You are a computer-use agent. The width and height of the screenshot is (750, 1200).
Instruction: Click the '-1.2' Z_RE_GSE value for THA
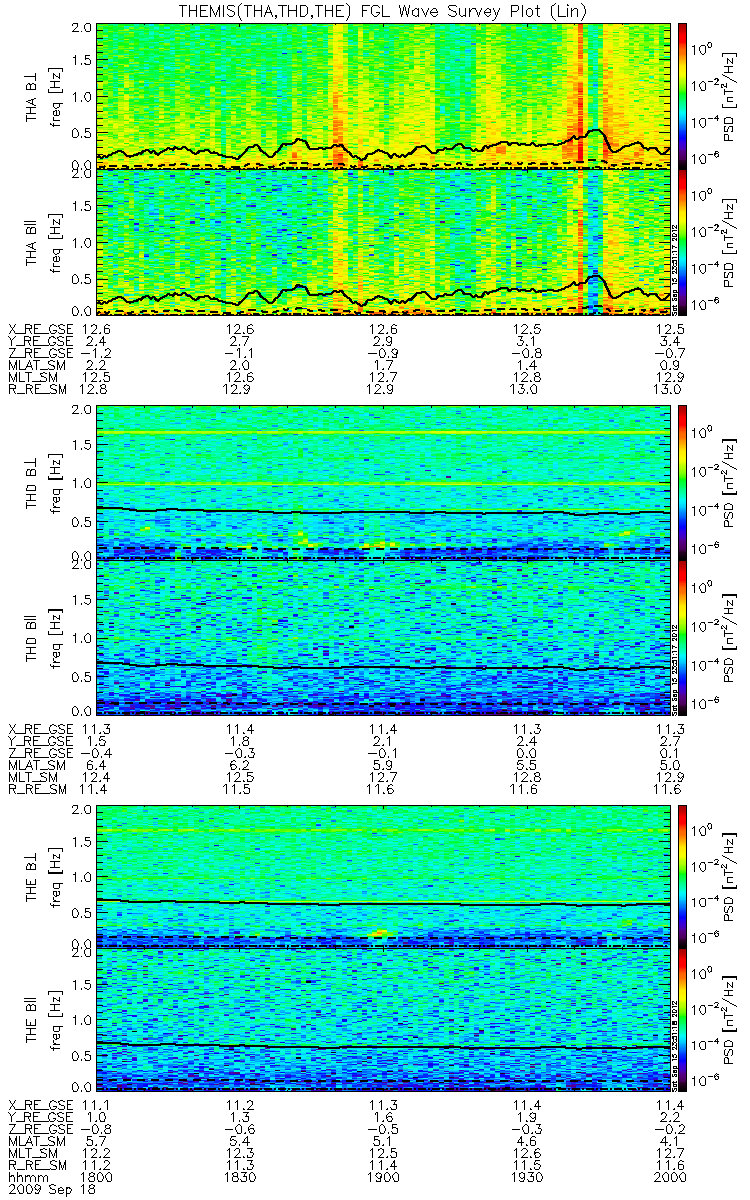95,353
